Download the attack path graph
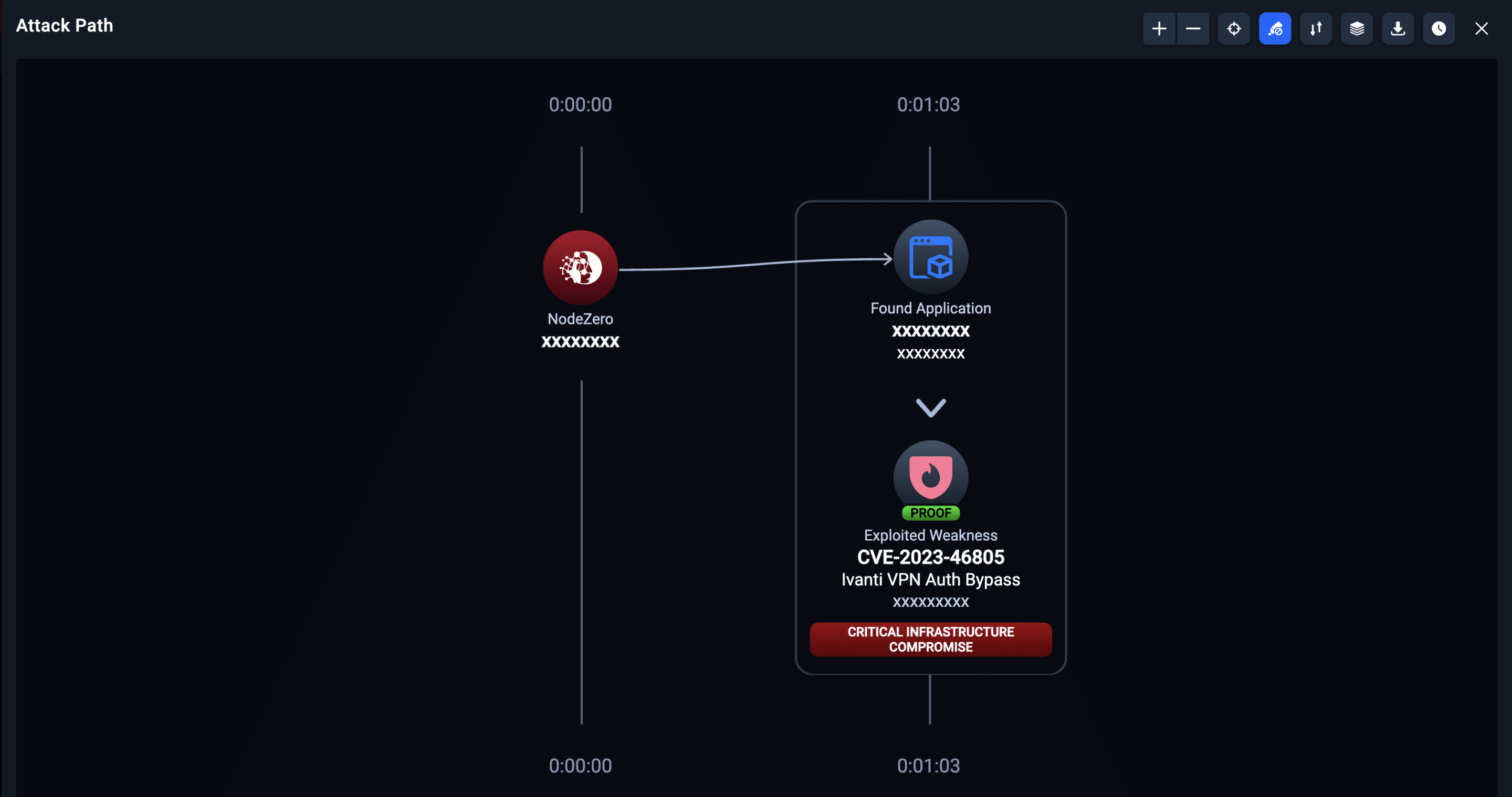 [x=1398, y=28]
